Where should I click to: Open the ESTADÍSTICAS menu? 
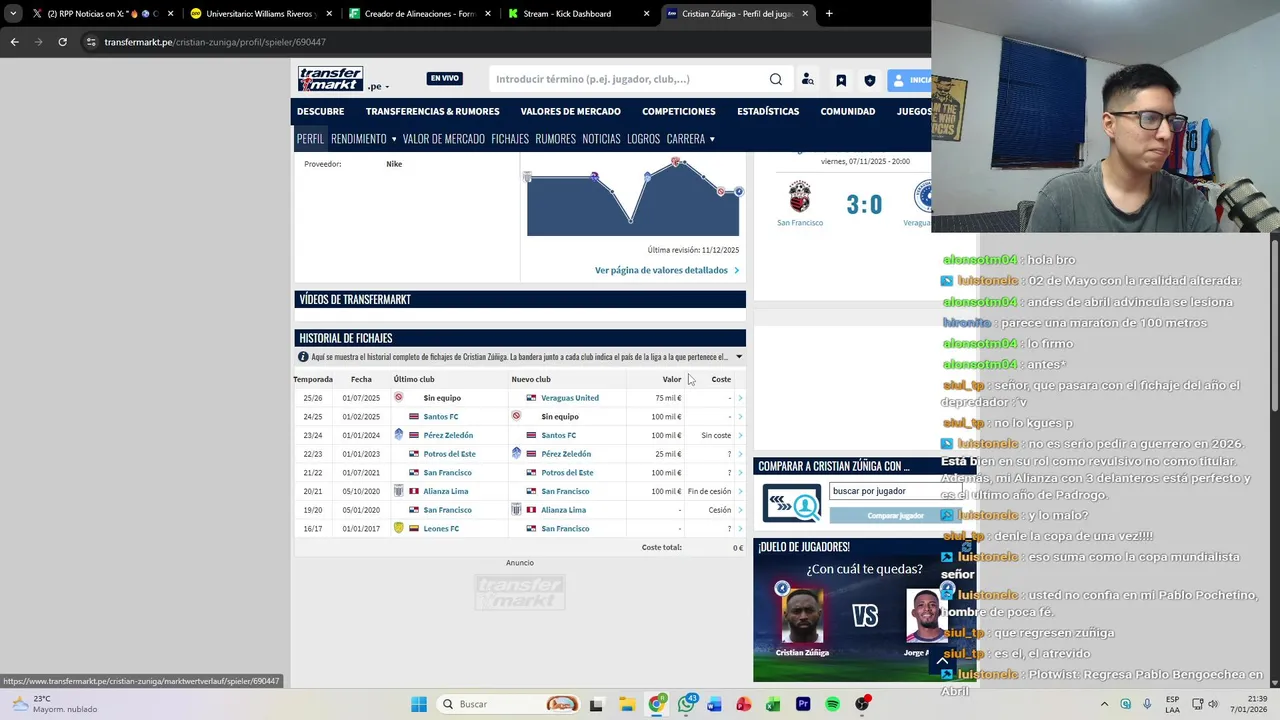click(768, 111)
